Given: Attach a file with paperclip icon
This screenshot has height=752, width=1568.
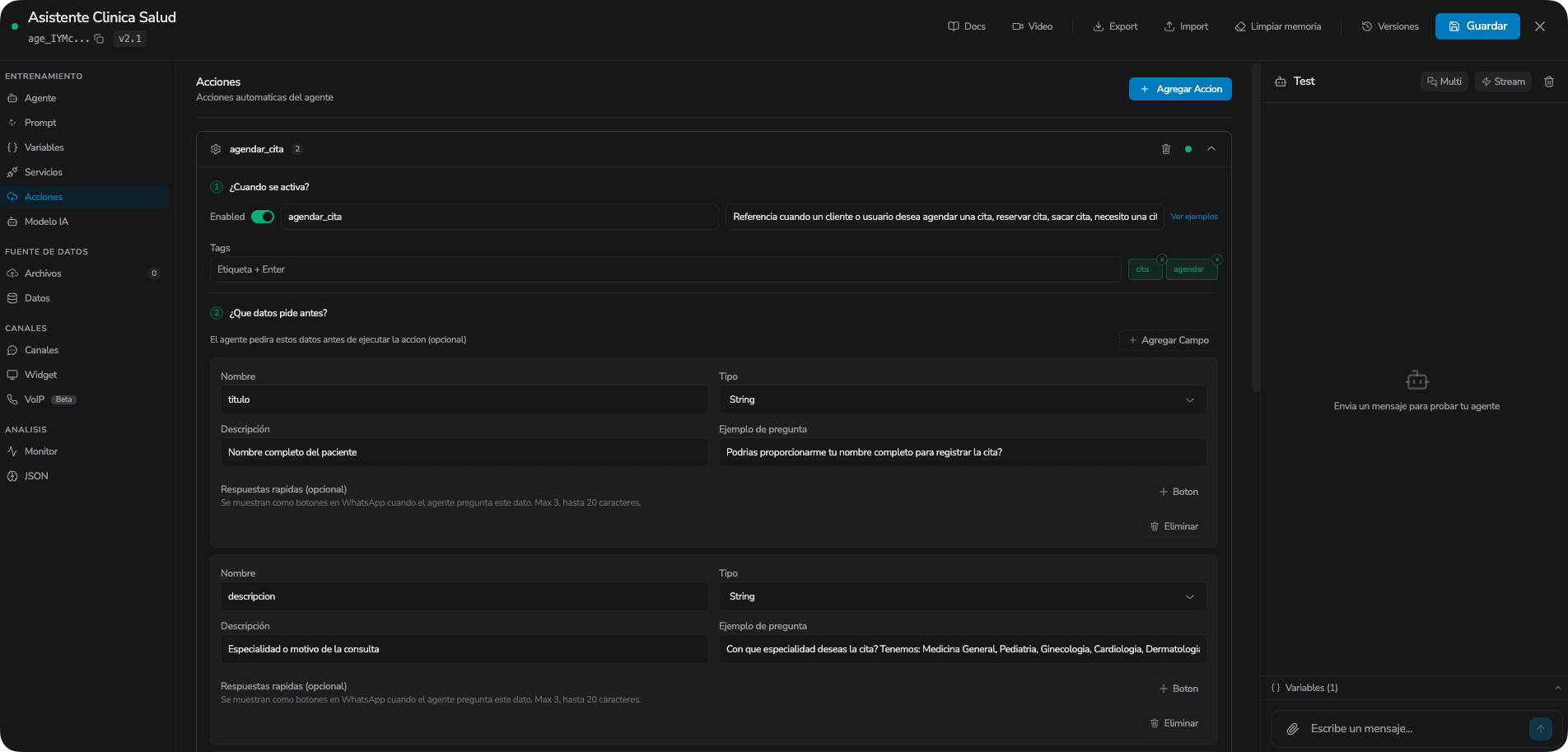Looking at the screenshot, I should tap(1293, 729).
